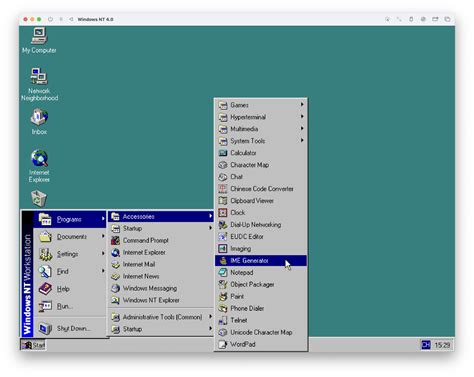Choose Run... from Start menu

coord(70,306)
